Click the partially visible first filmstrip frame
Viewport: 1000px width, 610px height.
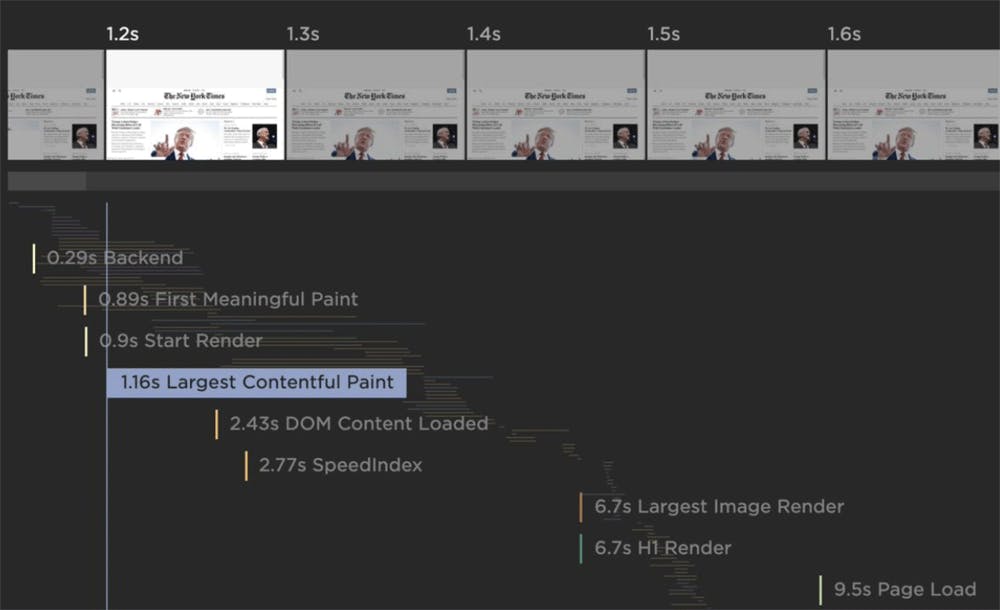click(x=55, y=105)
